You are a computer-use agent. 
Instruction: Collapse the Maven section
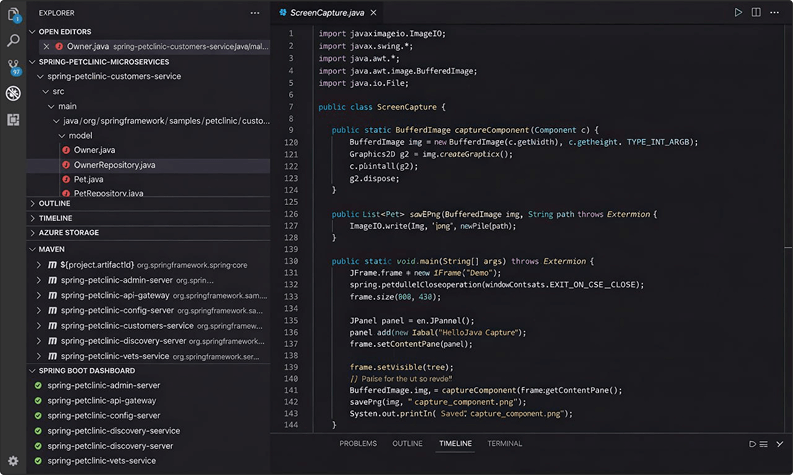click(52, 248)
